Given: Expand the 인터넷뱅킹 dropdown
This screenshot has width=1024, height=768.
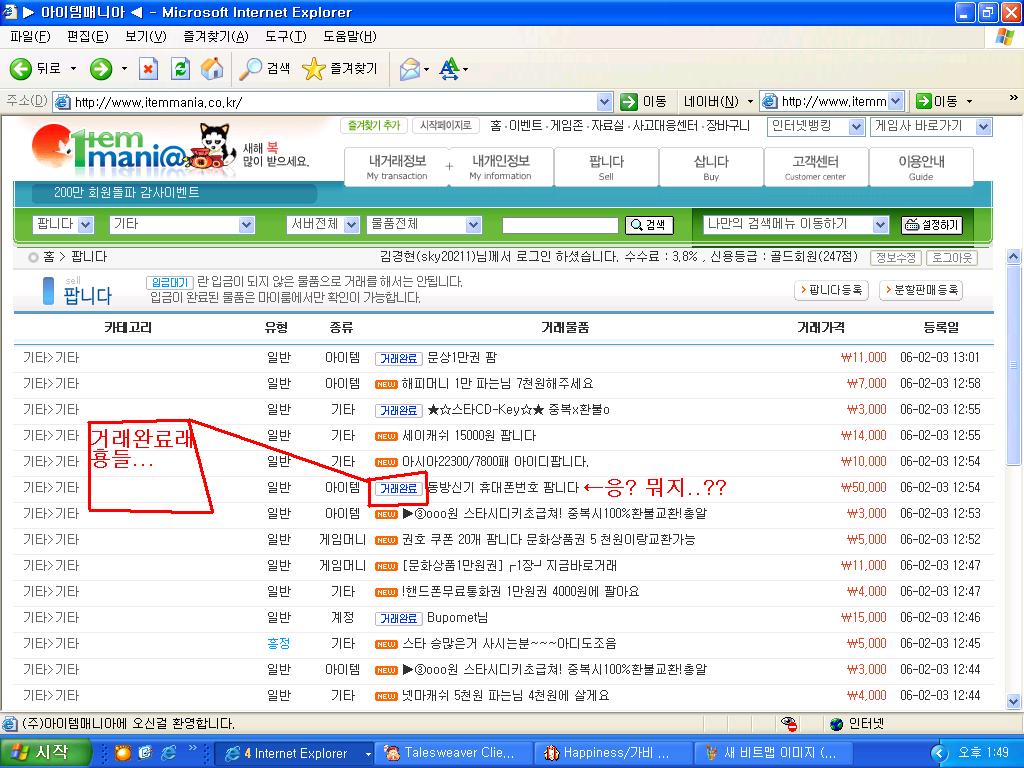Looking at the screenshot, I should [816, 127].
